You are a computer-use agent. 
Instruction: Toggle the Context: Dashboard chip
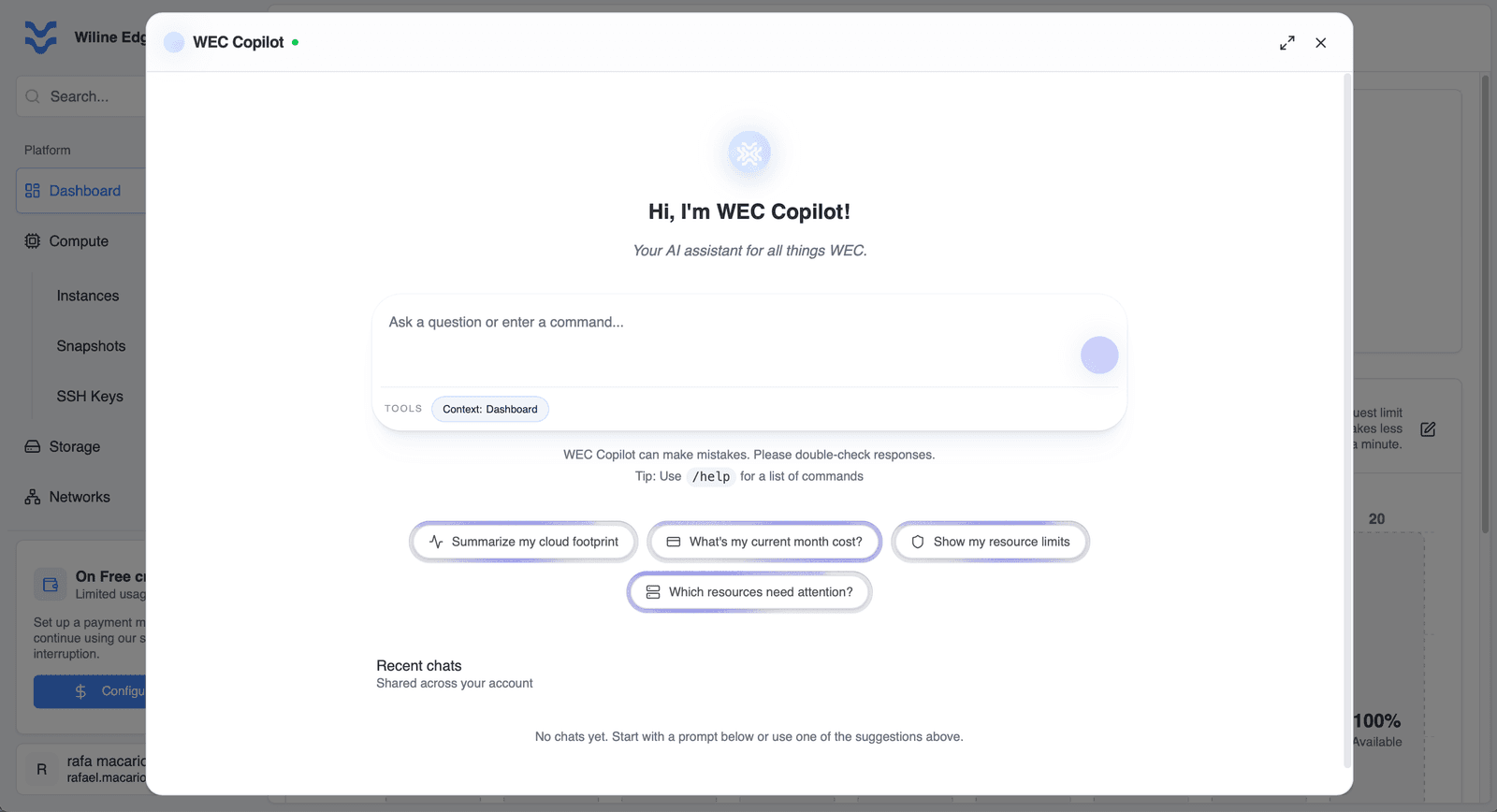tap(490, 409)
